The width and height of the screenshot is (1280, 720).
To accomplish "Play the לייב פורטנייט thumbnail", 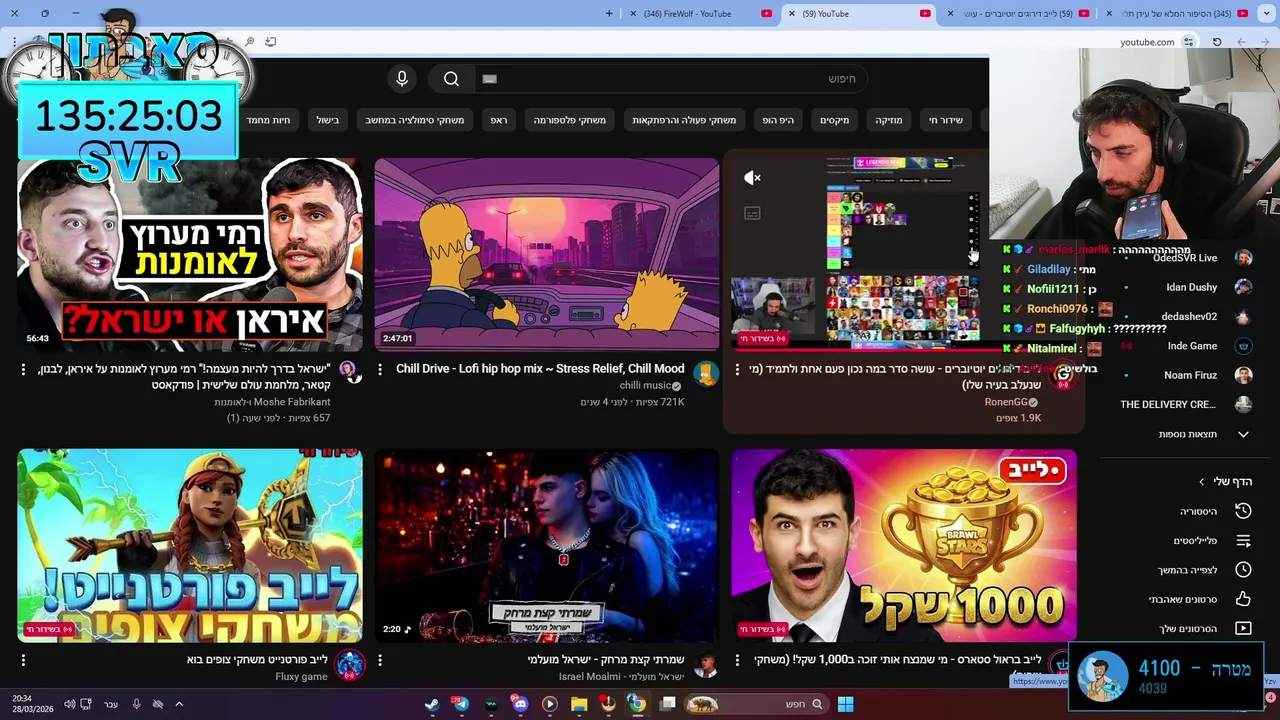I will [190, 546].
